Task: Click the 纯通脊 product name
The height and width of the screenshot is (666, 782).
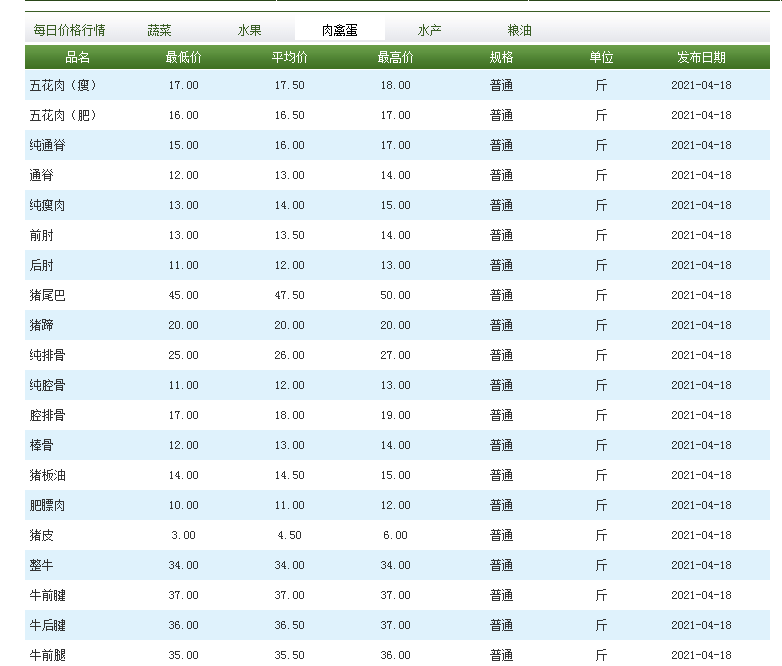Action: click(47, 145)
